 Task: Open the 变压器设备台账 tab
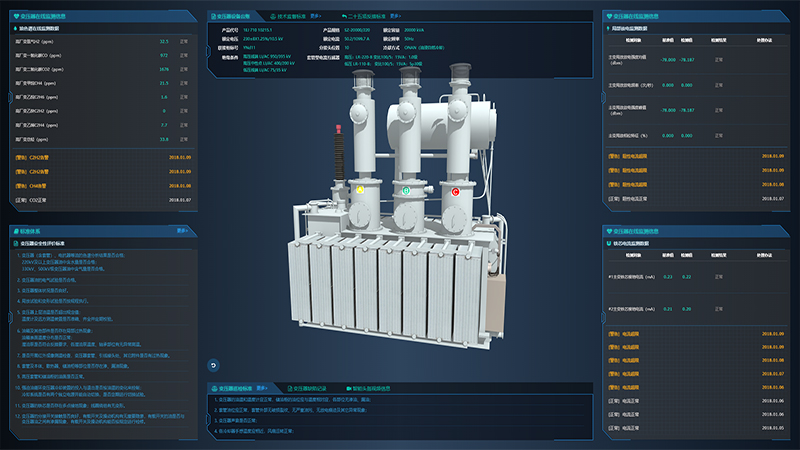231,16
